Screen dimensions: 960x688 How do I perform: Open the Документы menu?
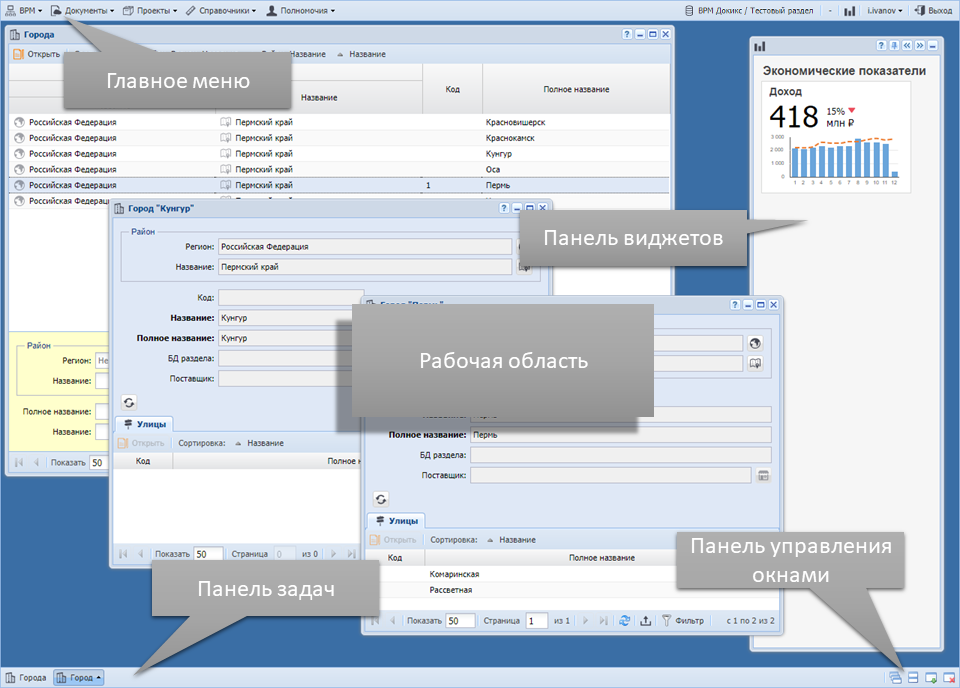coord(83,10)
